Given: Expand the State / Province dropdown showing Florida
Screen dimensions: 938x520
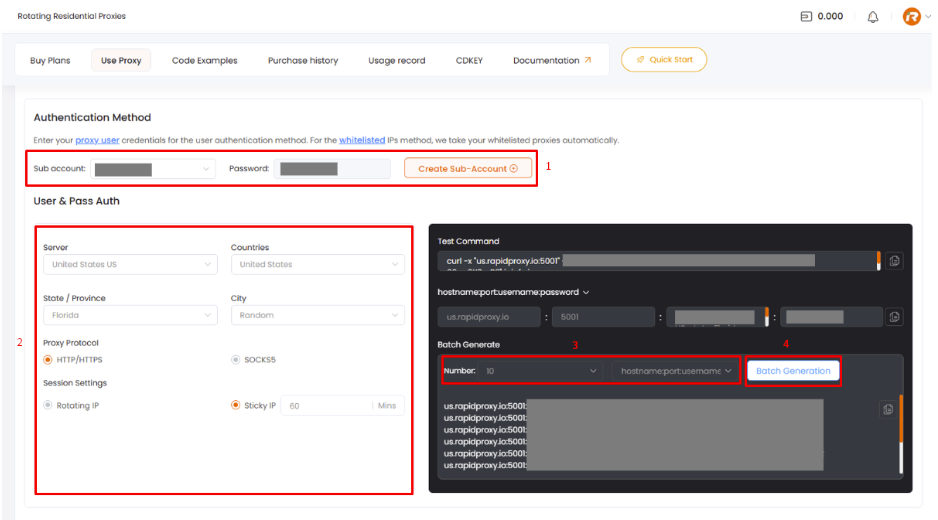Looking at the screenshot, I should (130, 315).
